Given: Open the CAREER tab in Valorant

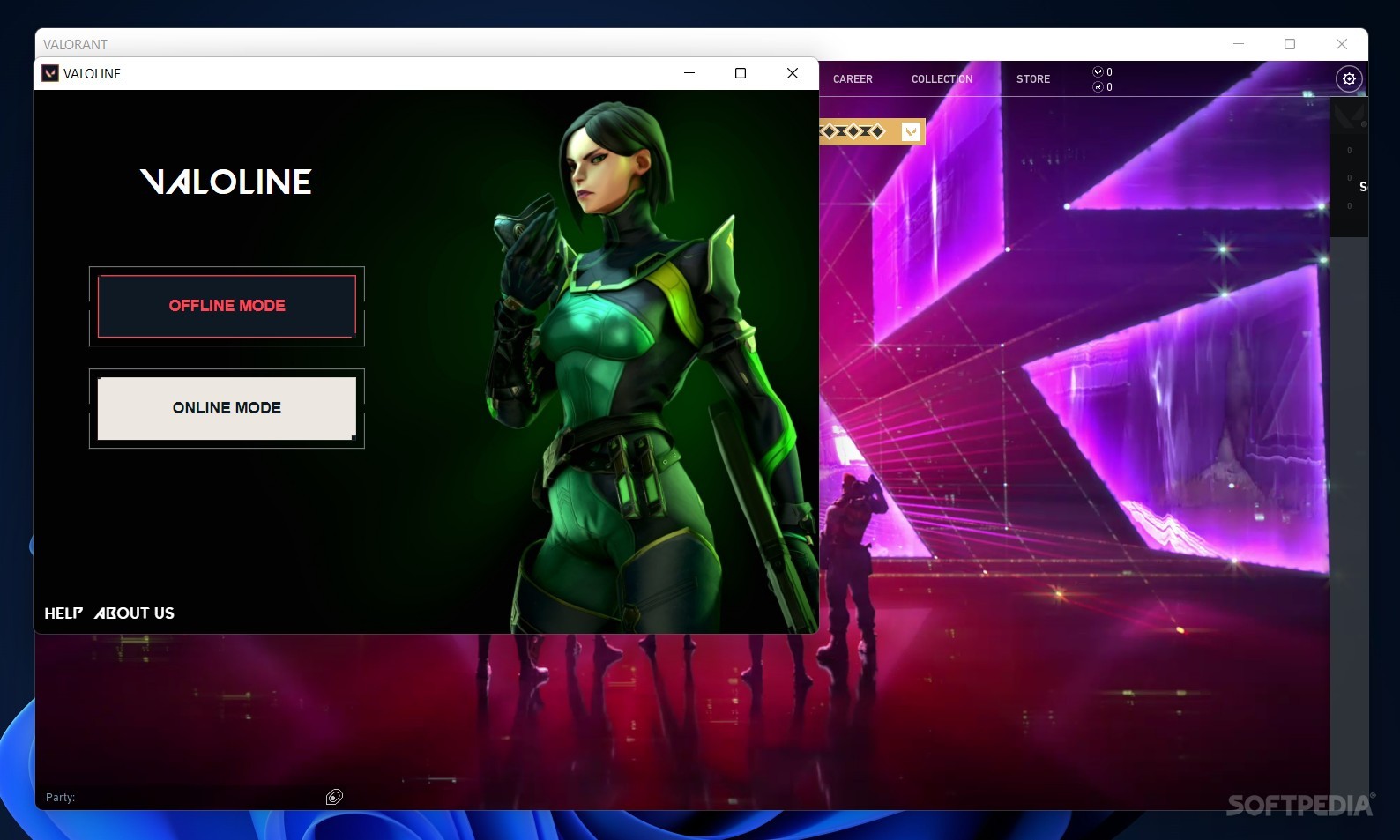Looking at the screenshot, I should pyautogui.click(x=853, y=79).
